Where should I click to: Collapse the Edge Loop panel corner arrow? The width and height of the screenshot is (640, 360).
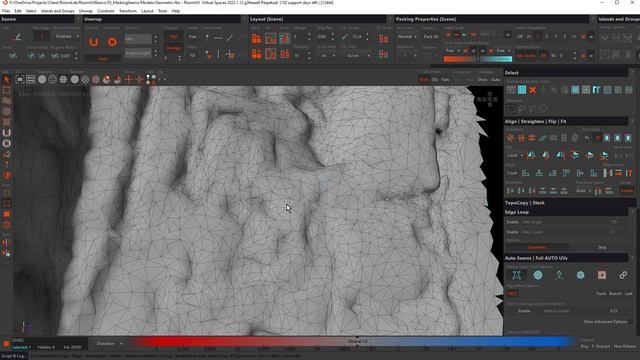click(x=632, y=212)
